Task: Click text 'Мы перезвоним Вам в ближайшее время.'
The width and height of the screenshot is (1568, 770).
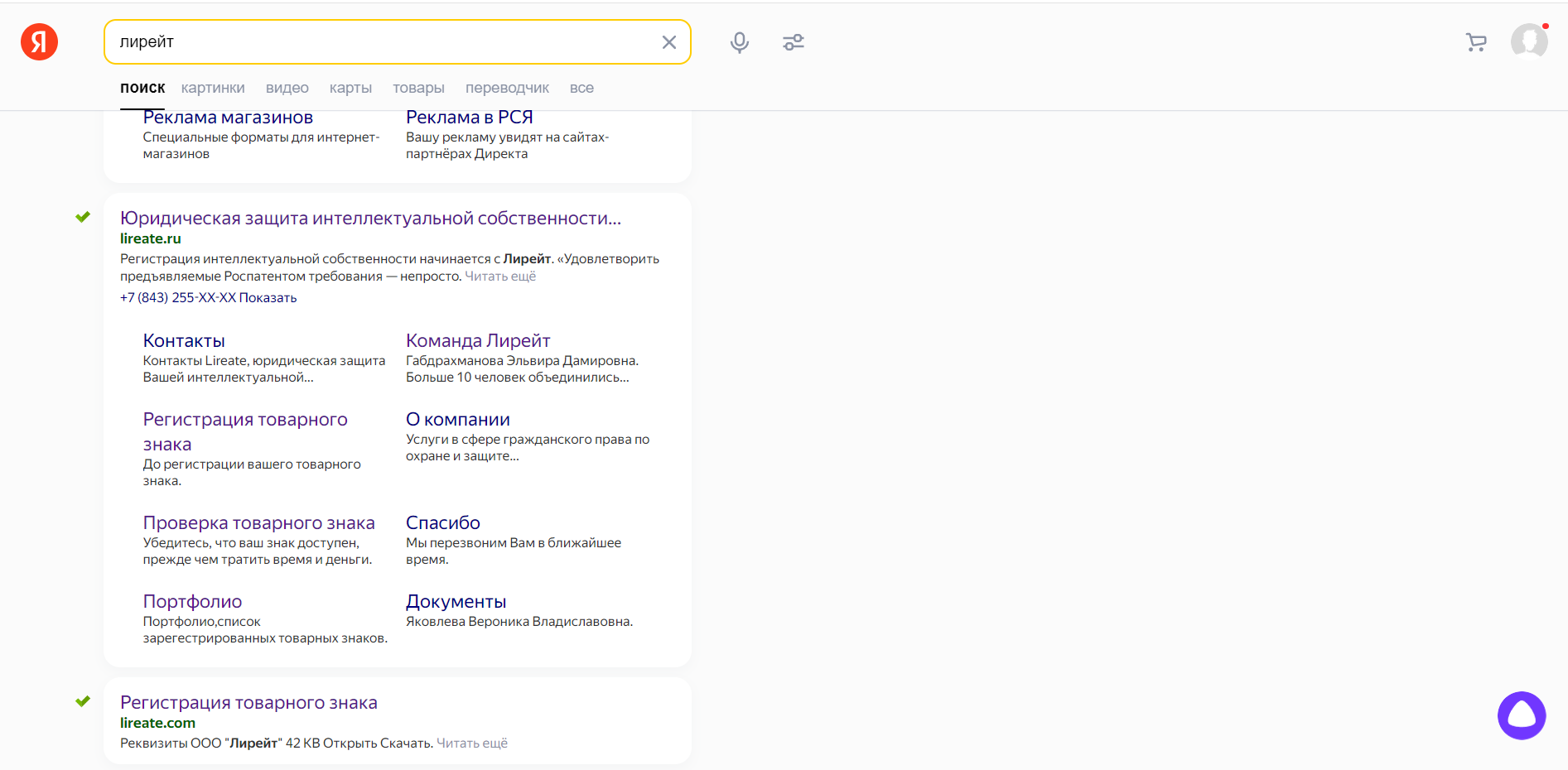Action: 514,551
